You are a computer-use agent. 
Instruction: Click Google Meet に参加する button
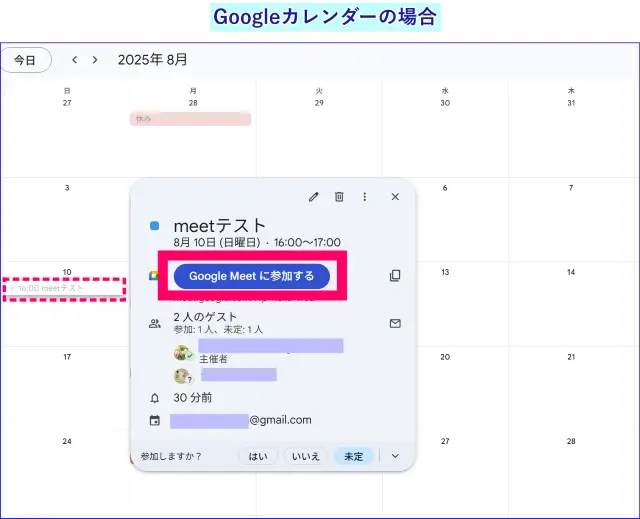[251, 276]
